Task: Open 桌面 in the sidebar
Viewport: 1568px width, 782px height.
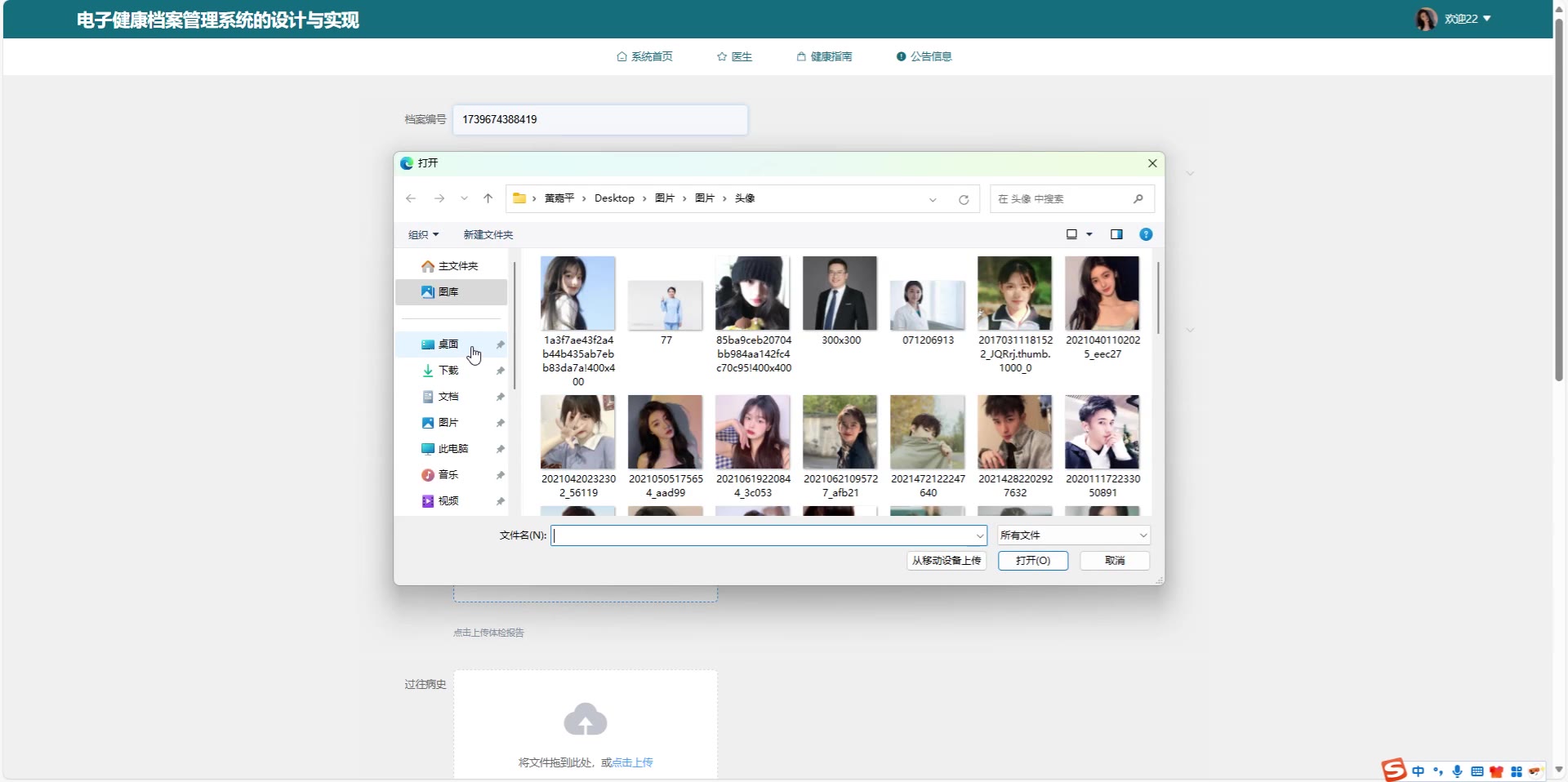Action: tap(451, 344)
